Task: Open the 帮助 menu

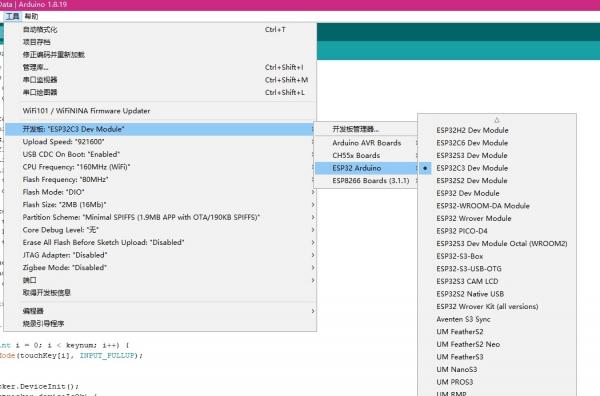Action: click(x=31, y=16)
